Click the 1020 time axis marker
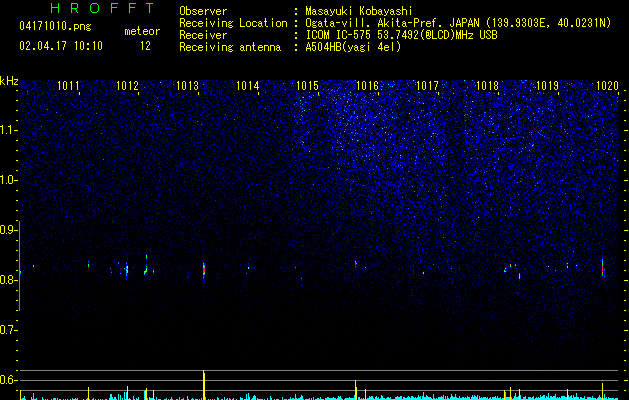Image resolution: width=629 pixels, height=400 pixels. pyautogui.click(x=607, y=86)
